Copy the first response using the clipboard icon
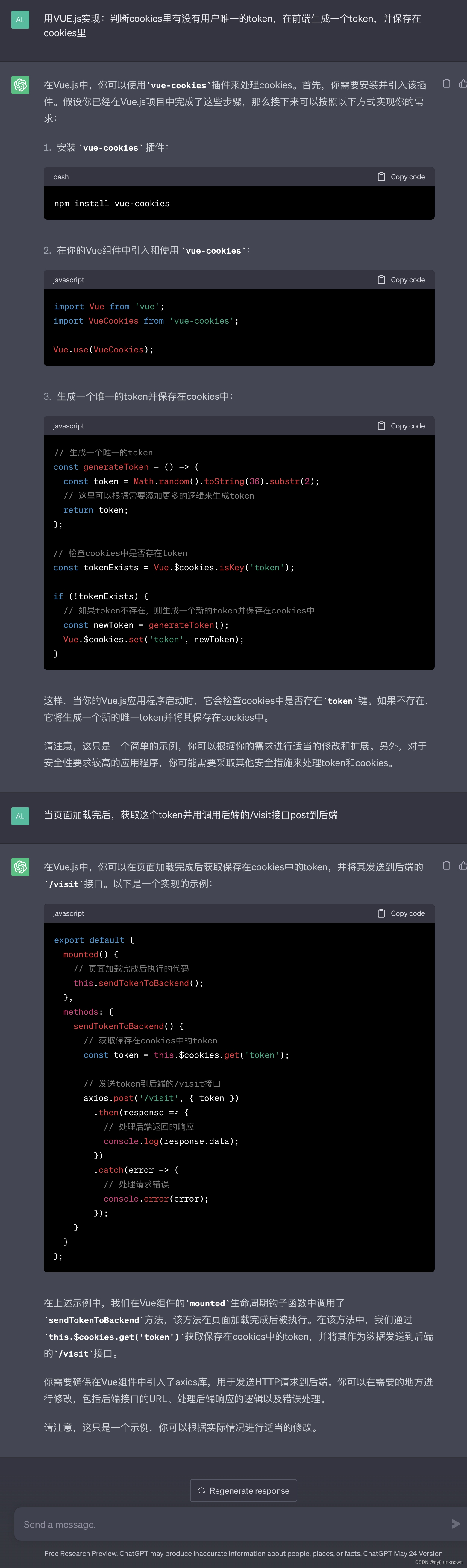Viewport: 467px width, 1568px height. [x=446, y=84]
